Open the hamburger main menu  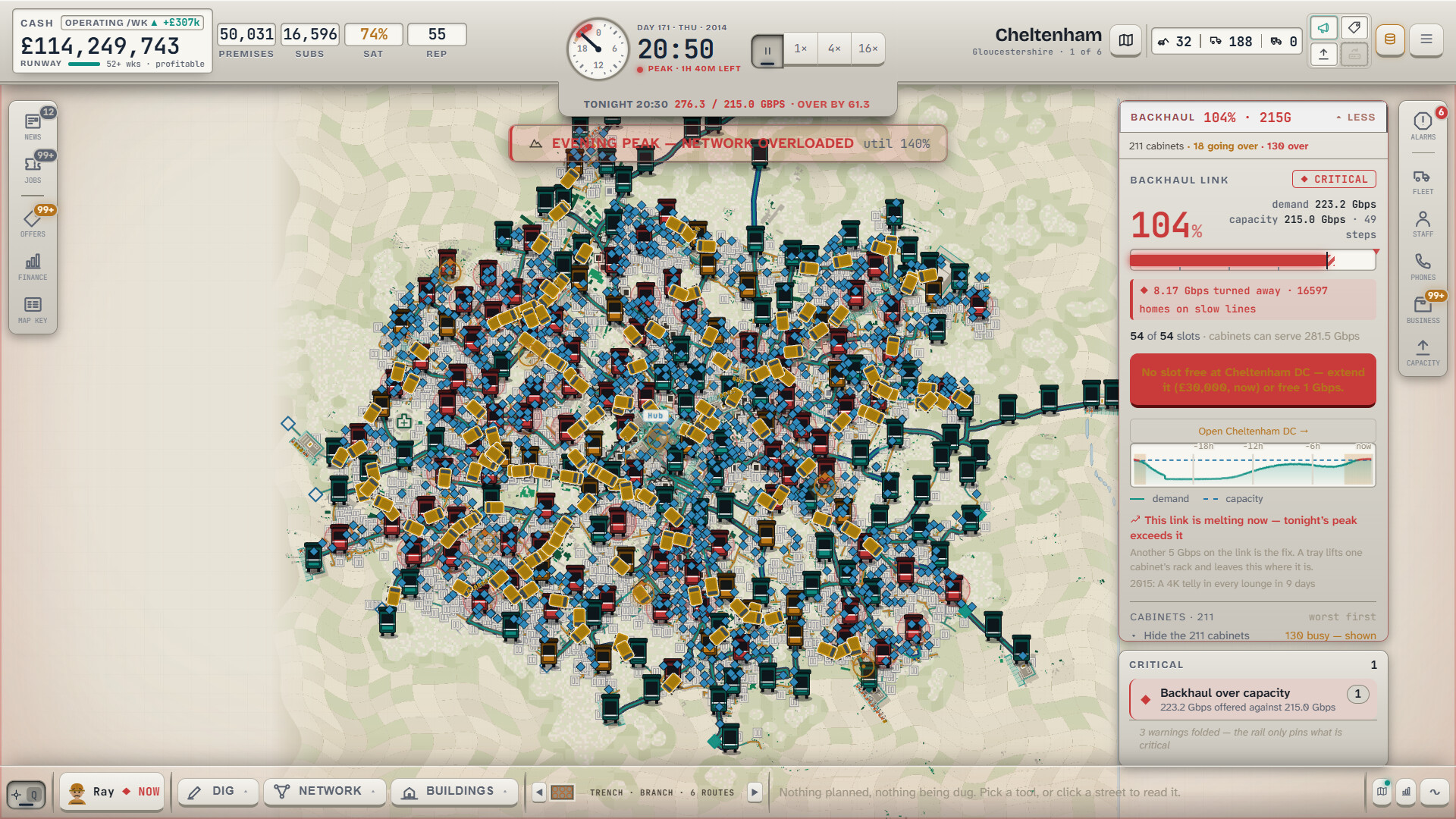(1426, 39)
